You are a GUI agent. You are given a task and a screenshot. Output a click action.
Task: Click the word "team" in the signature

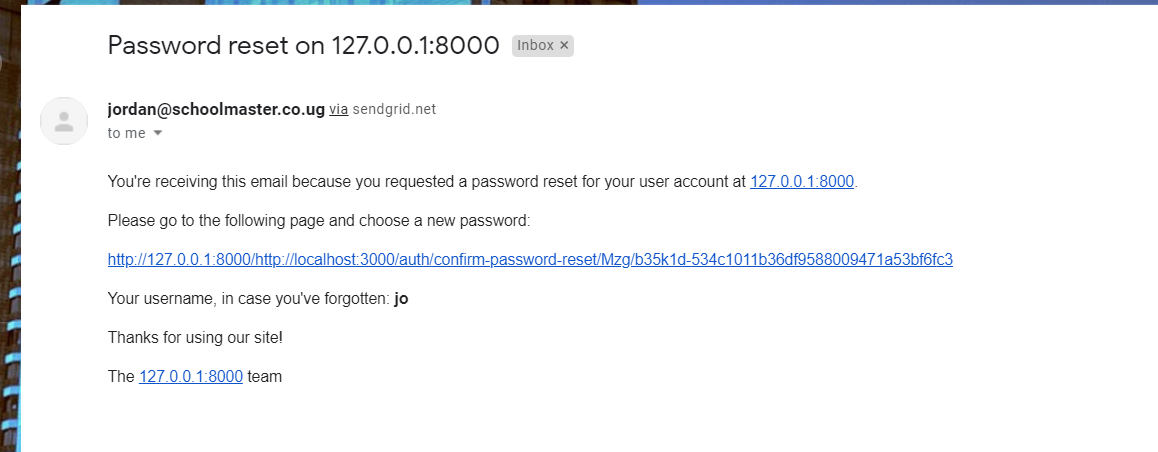pyautogui.click(x=264, y=377)
